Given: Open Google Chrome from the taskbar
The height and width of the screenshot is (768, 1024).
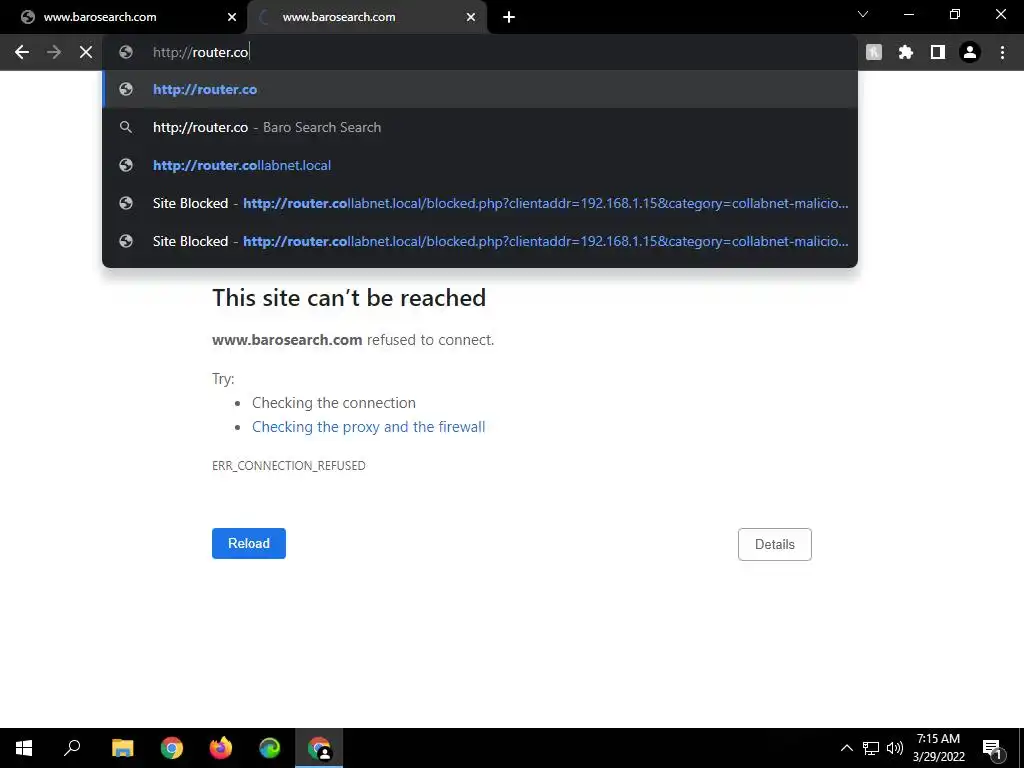Looking at the screenshot, I should [x=172, y=748].
